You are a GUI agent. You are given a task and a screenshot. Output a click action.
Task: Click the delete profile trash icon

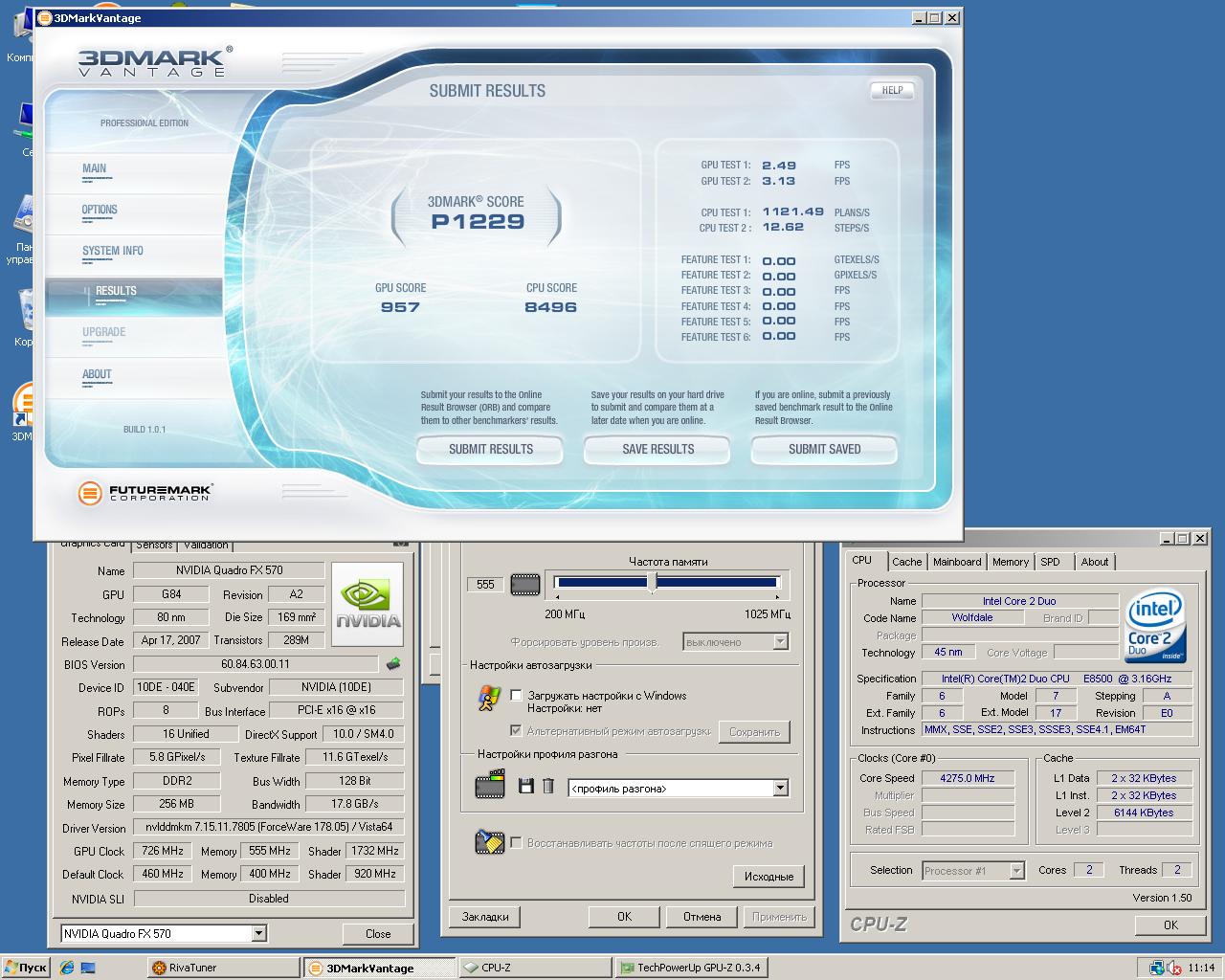tap(548, 786)
